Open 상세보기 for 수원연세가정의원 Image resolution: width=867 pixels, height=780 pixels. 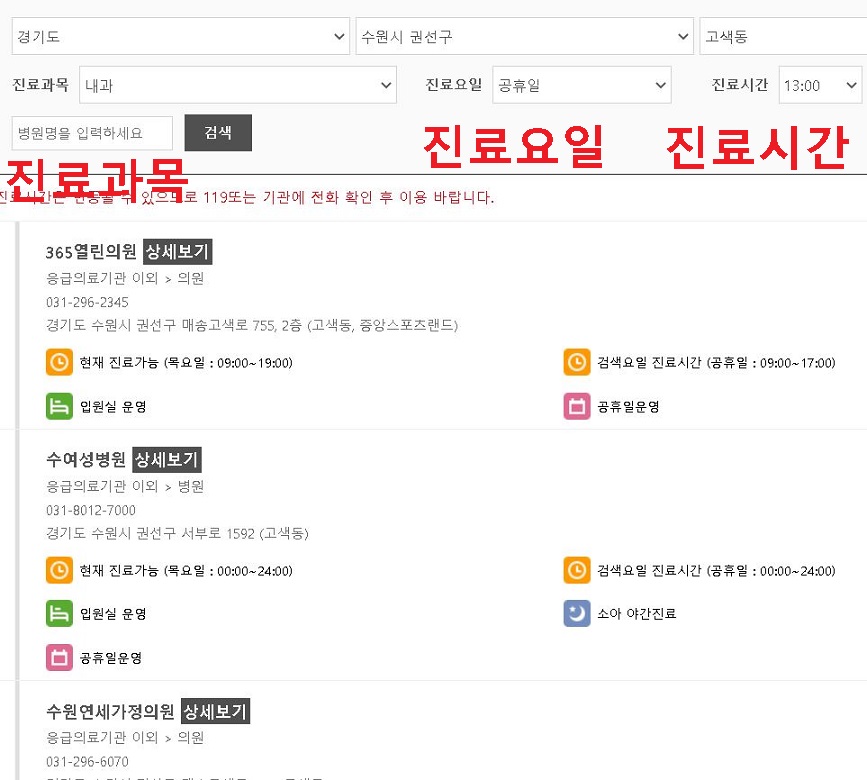(215, 711)
